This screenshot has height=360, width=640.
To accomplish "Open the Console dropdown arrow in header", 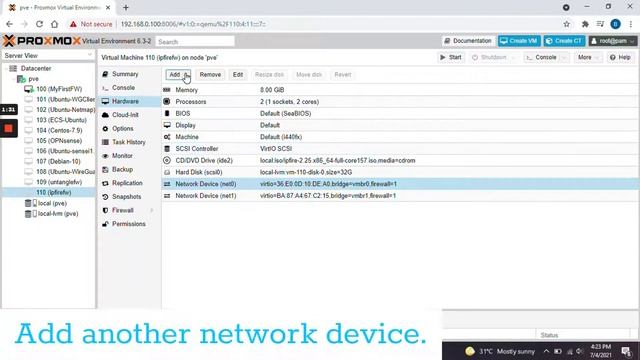I will click(x=564, y=58).
